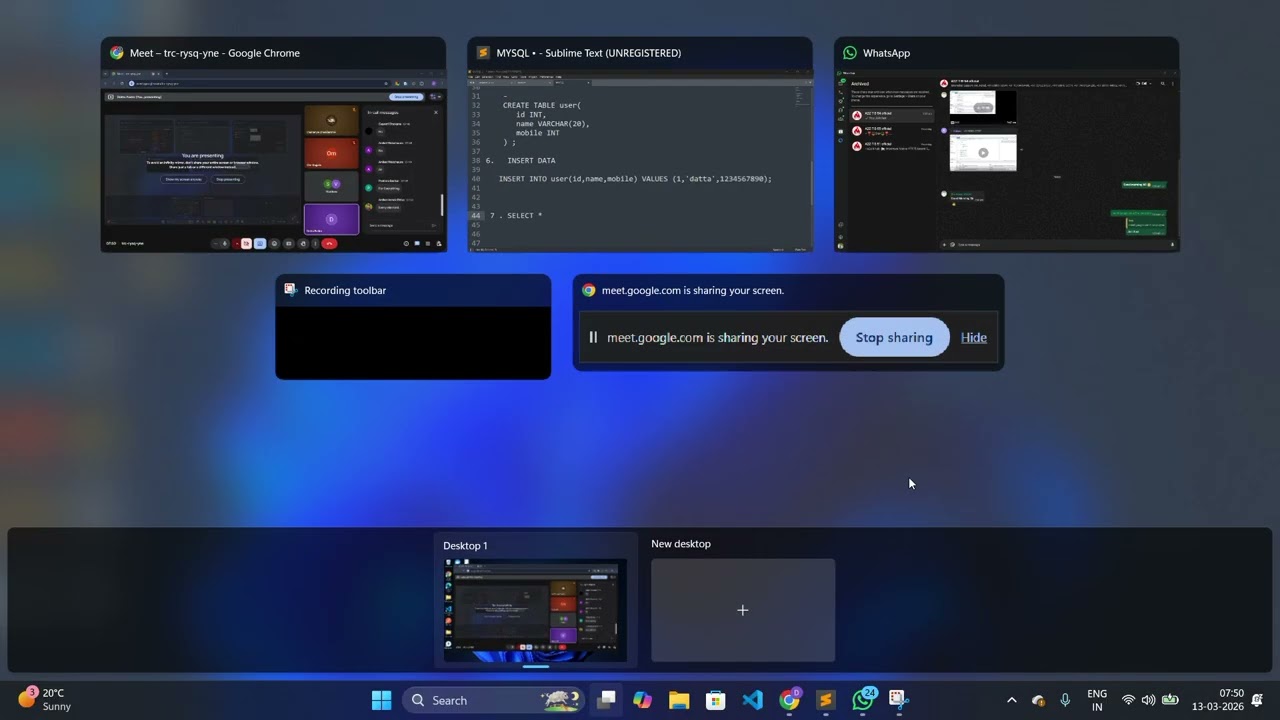Click Chrome icon in sharing-screen window title
The image size is (1280, 720).
pos(589,290)
